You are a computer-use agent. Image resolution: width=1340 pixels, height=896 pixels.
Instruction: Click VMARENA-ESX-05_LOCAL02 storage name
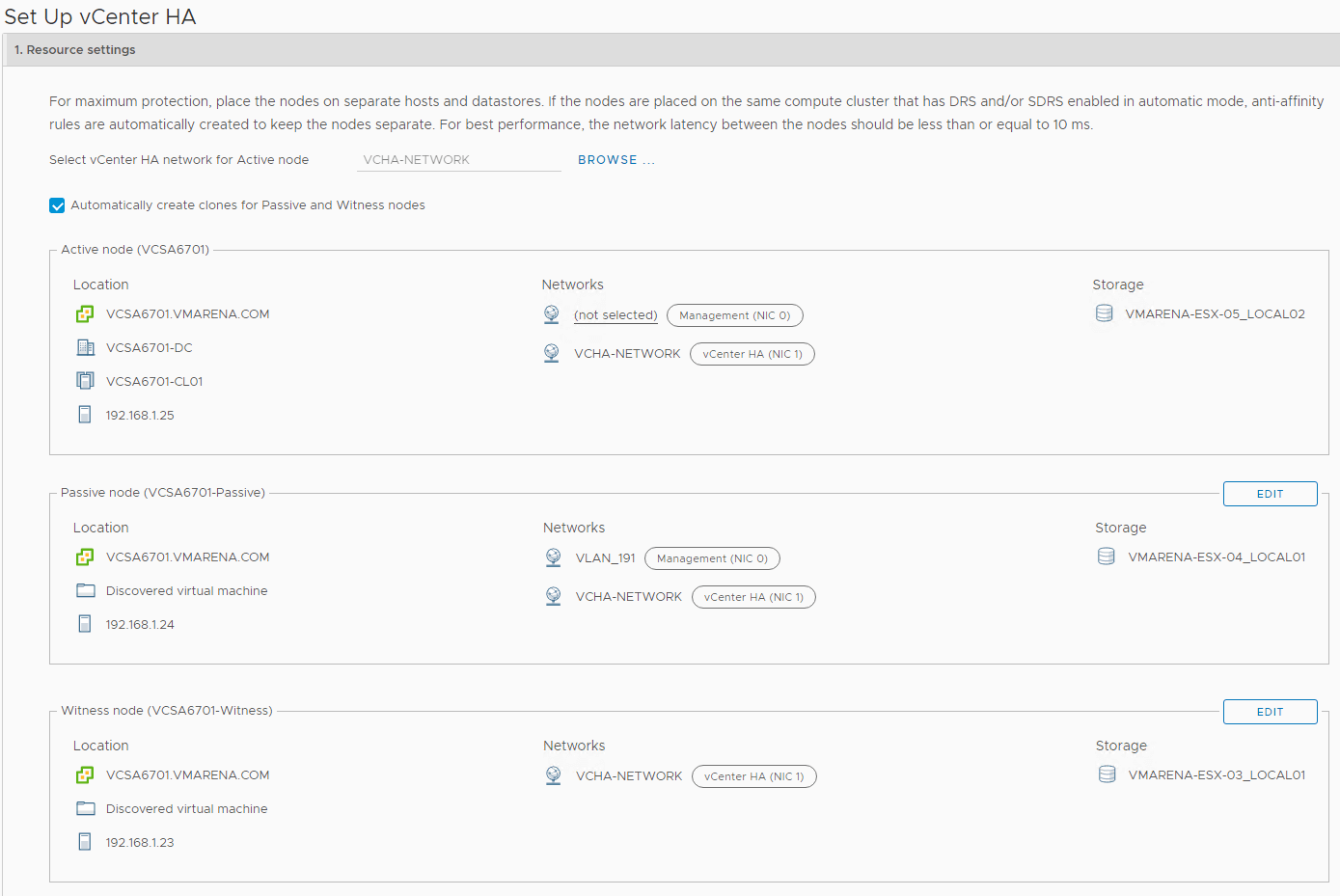pyautogui.click(x=1216, y=314)
